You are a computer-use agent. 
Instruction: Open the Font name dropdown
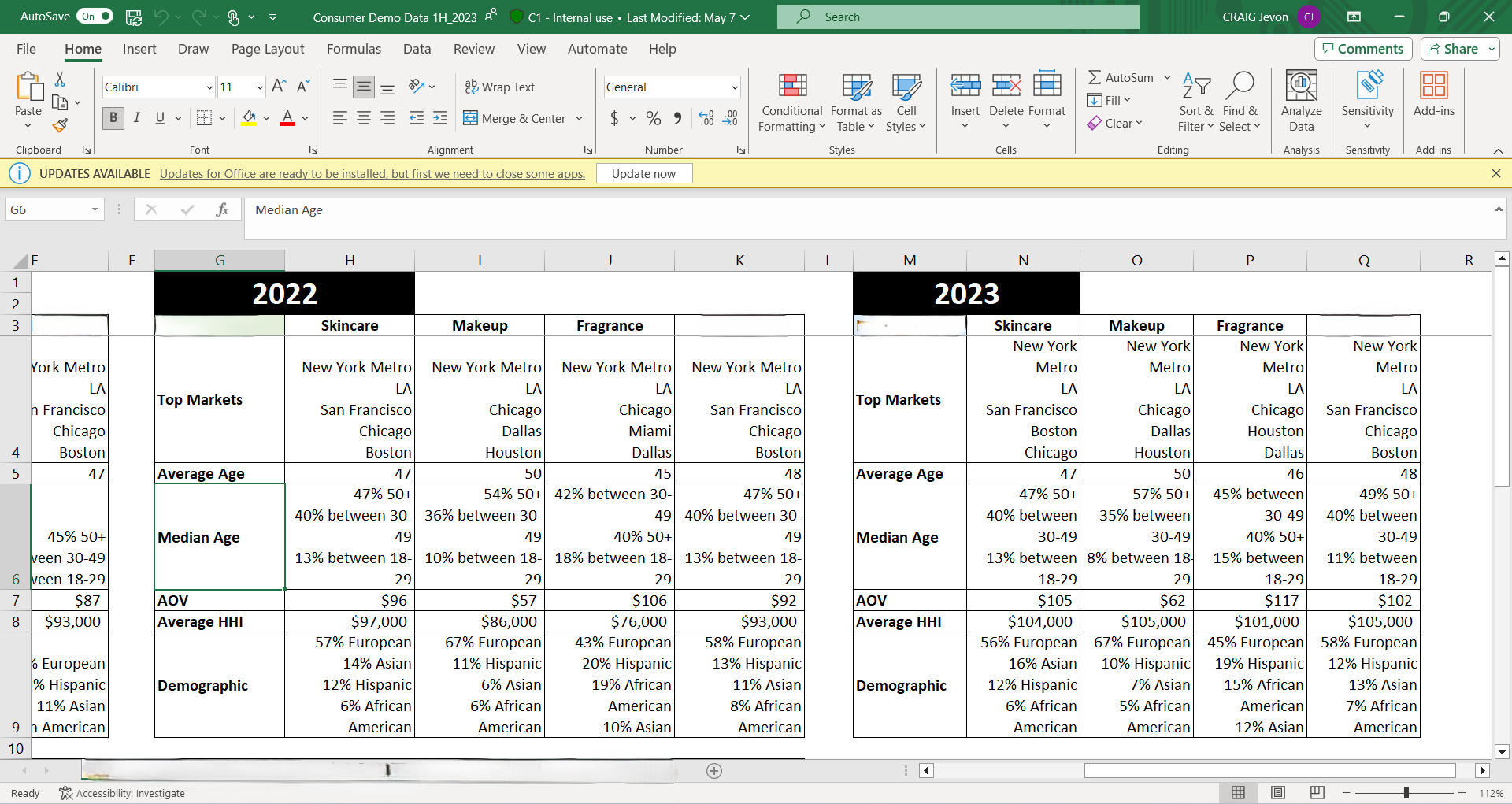click(209, 87)
